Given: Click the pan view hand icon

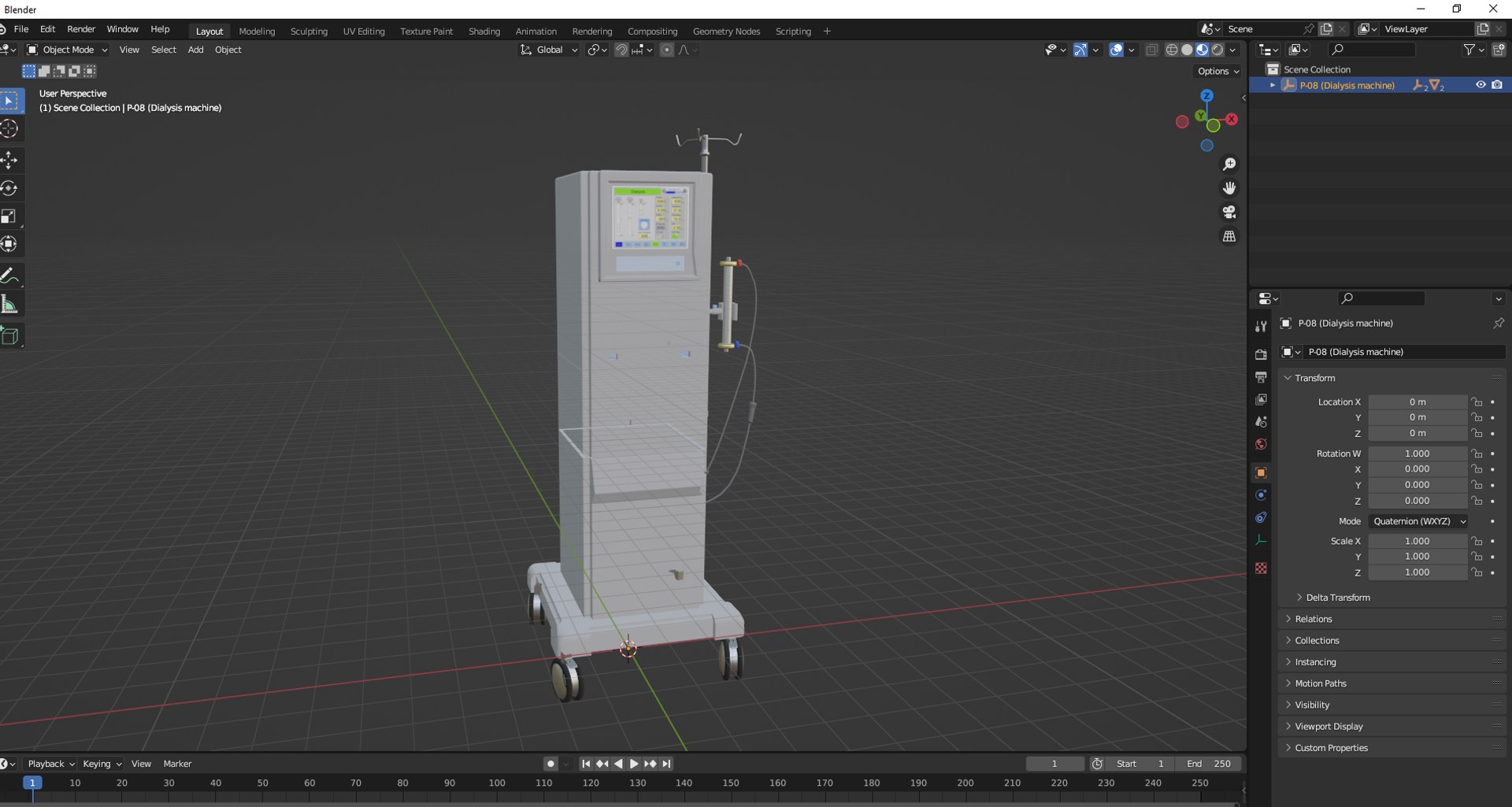Looking at the screenshot, I should pyautogui.click(x=1228, y=188).
